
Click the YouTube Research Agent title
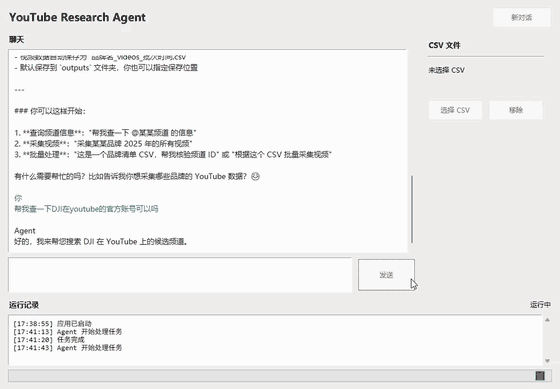pos(77,17)
